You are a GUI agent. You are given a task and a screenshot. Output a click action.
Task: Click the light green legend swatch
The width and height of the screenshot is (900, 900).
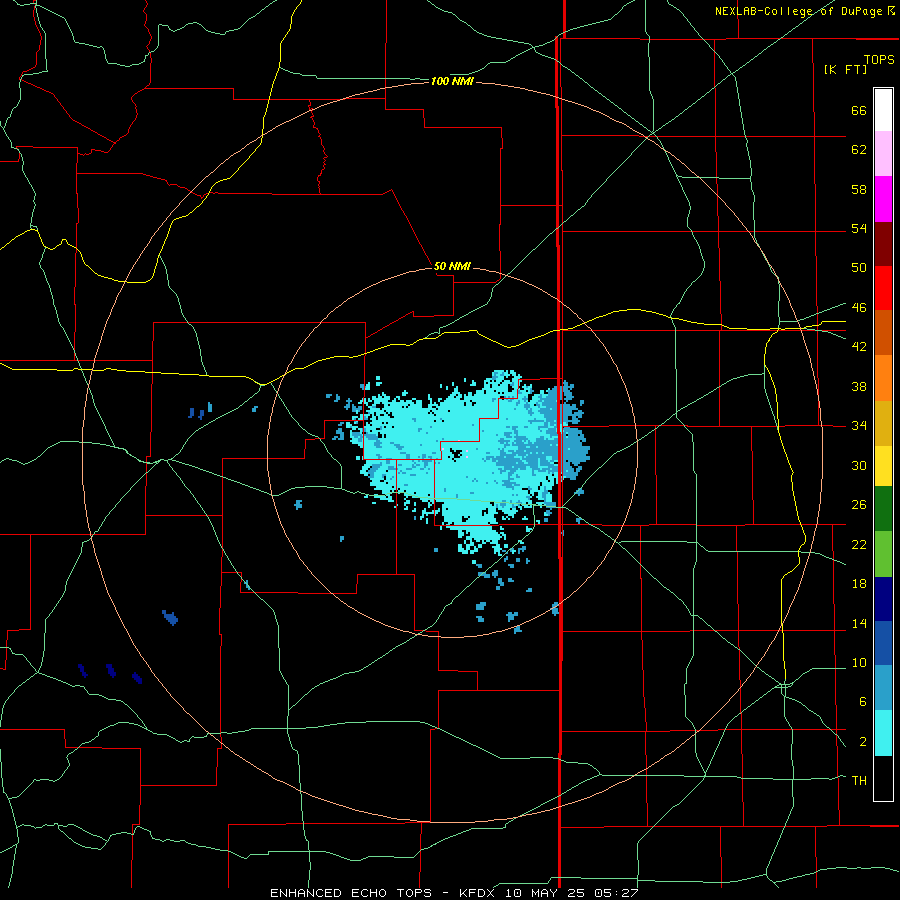[x=883, y=554]
